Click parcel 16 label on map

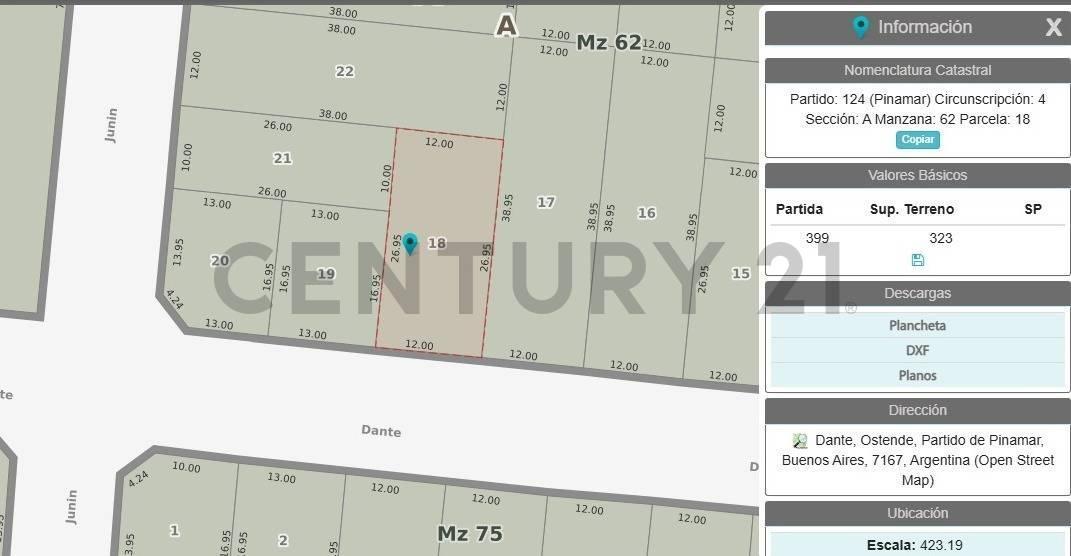[x=646, y=213]
